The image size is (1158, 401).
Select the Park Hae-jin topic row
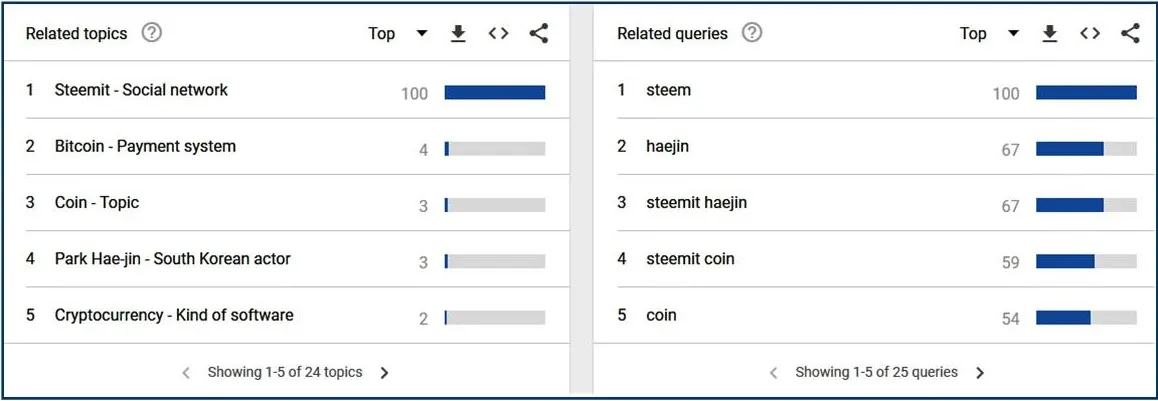coord(285,259)
